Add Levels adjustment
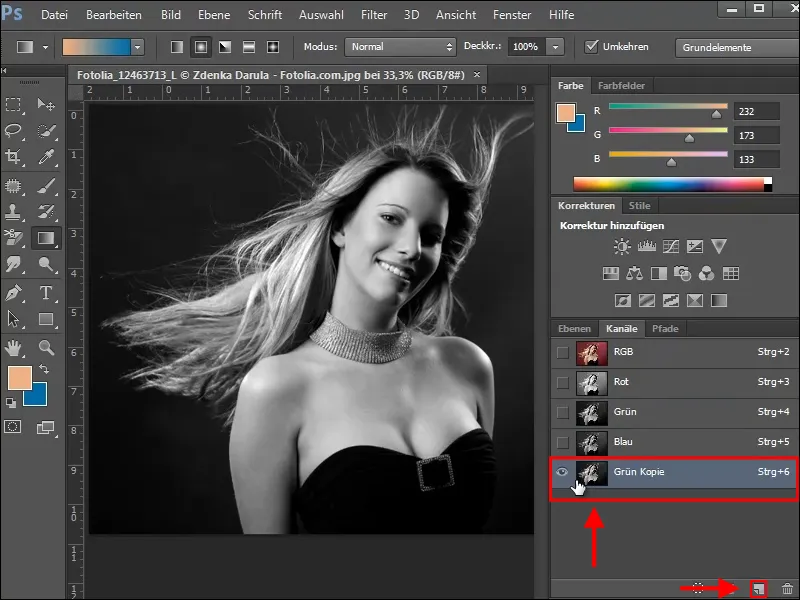 (x=646, y=246)
